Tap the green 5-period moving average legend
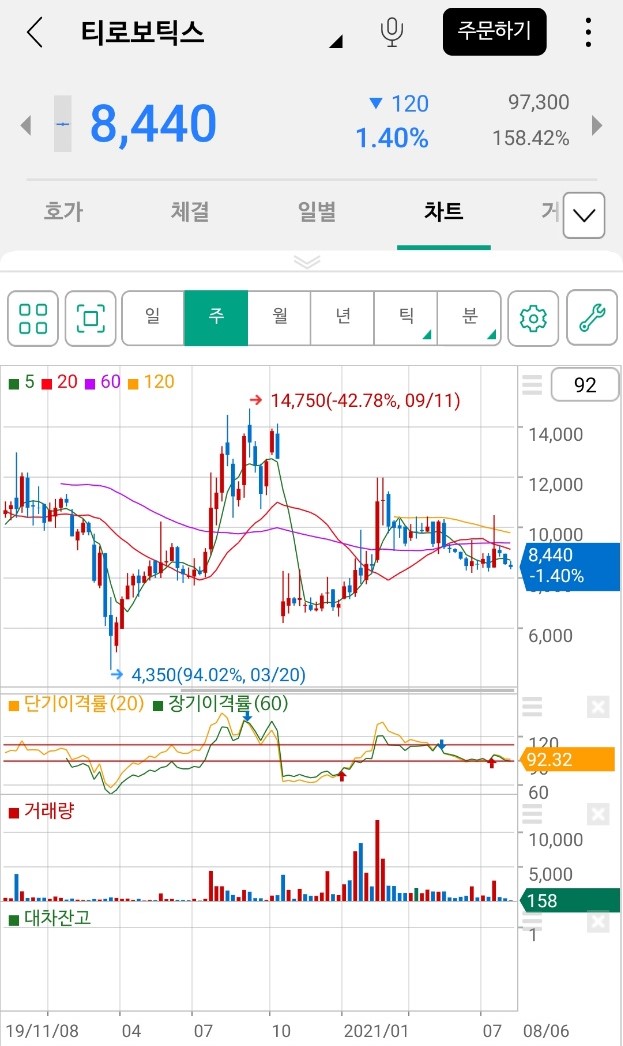The height and width of the screenshot is (1046, 623). point(21,382)
